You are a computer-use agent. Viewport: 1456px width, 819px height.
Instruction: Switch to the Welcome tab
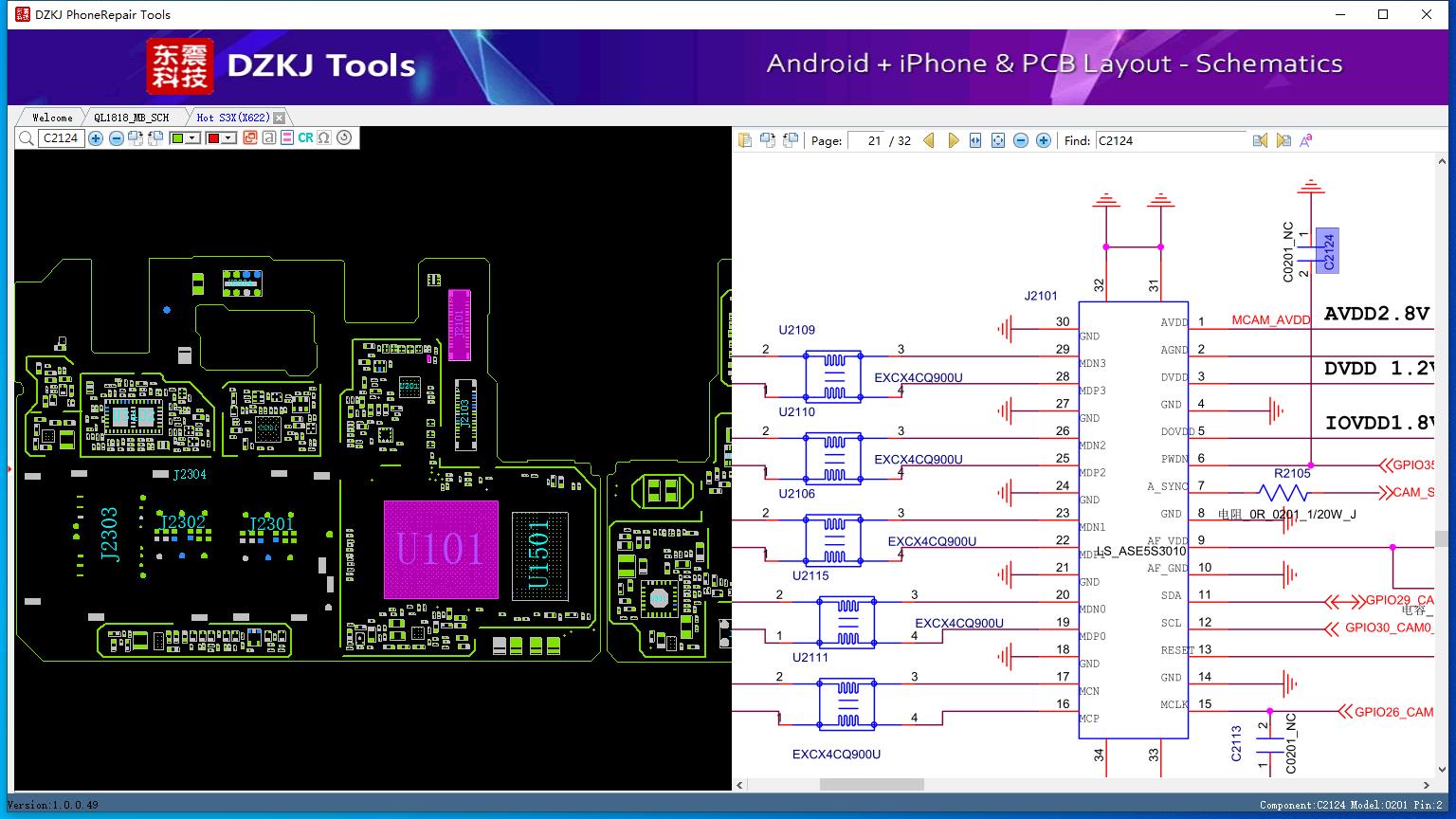pyautogui.click(x=52, y=118)
